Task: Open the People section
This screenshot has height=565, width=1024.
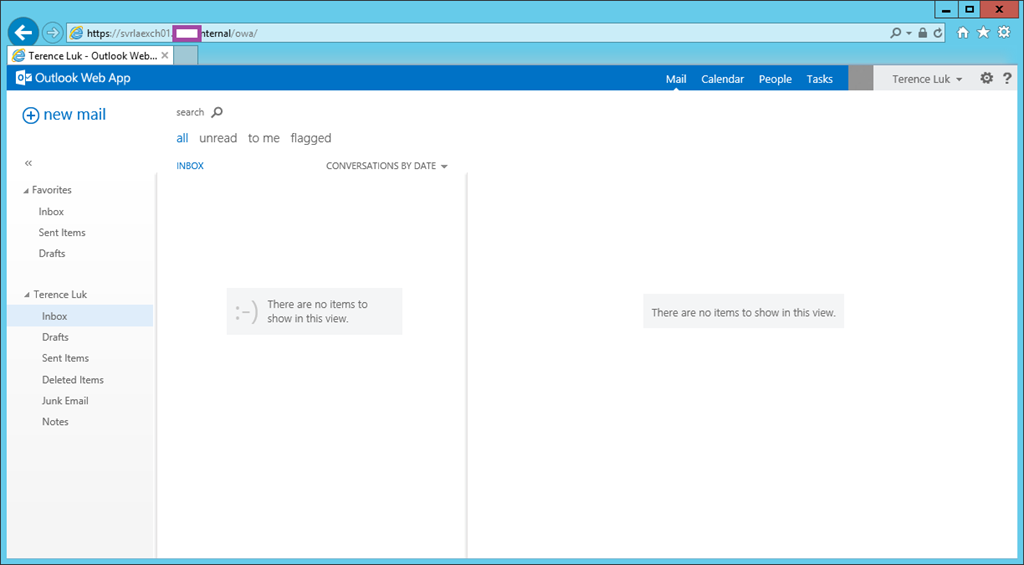Action: pyautogui.click(x=775, y=79)
